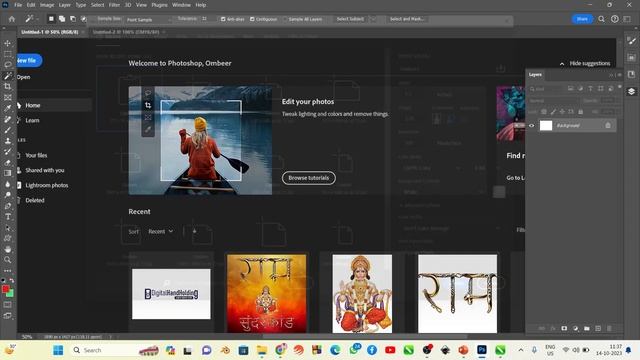Select the Gradient tool
The height and width of the screenshot is (360, 640).
[x=7, y=173]
